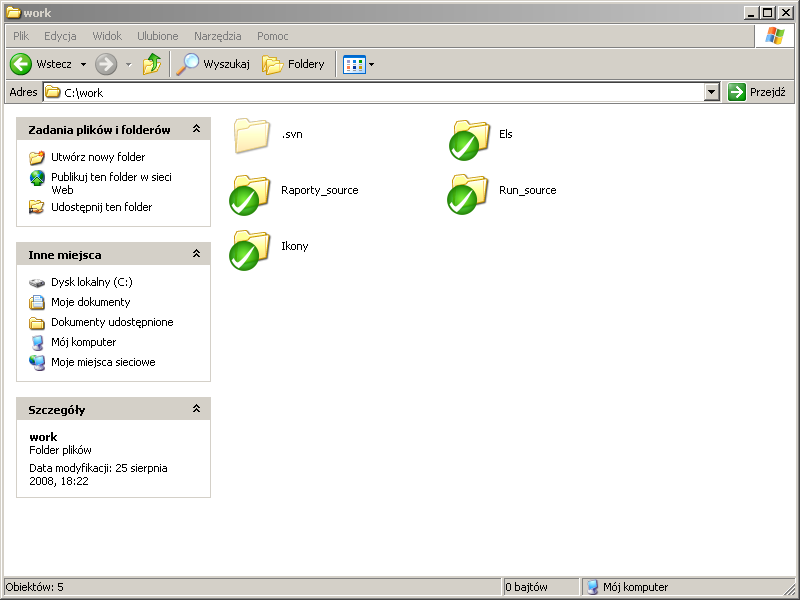Collapse the Zadania plików i folderów panel
The height and width of the screenshot is (600, 800).
[x=196, y=129]
